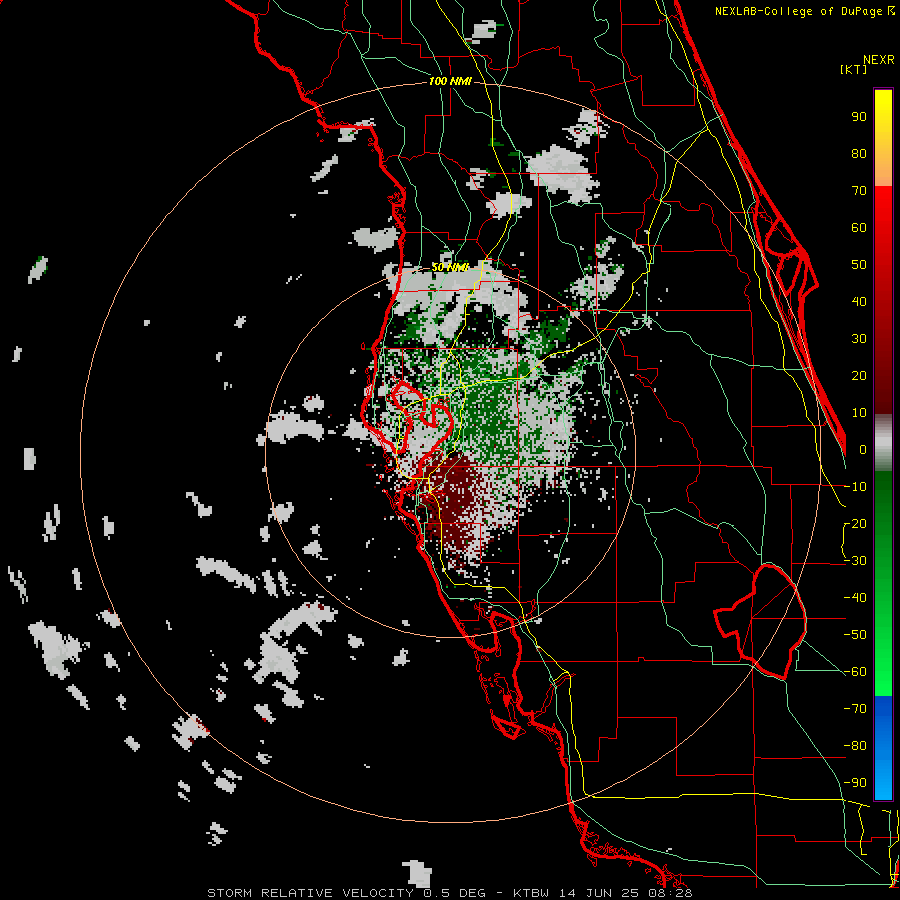900x900 pixels.
Task: Click the -50 knot scale value
Action: 855,635
